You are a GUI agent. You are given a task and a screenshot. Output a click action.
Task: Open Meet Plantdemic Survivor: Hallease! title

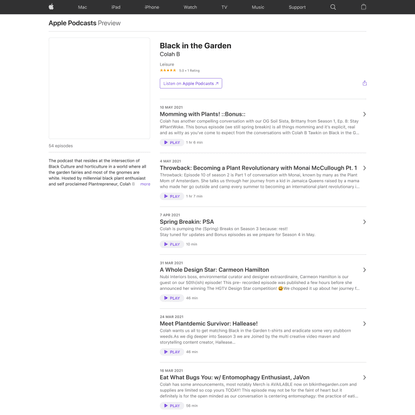pos(209,324)
